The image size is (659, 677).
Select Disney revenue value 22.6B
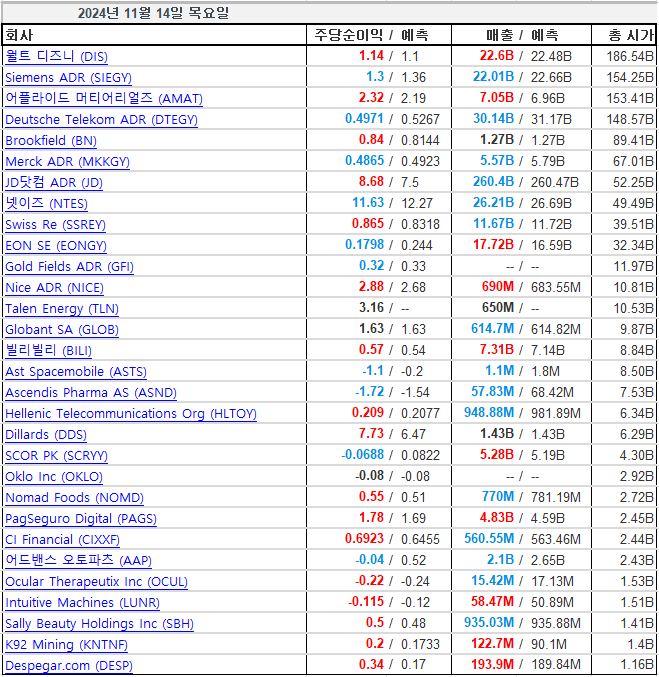tap(497, 56)
